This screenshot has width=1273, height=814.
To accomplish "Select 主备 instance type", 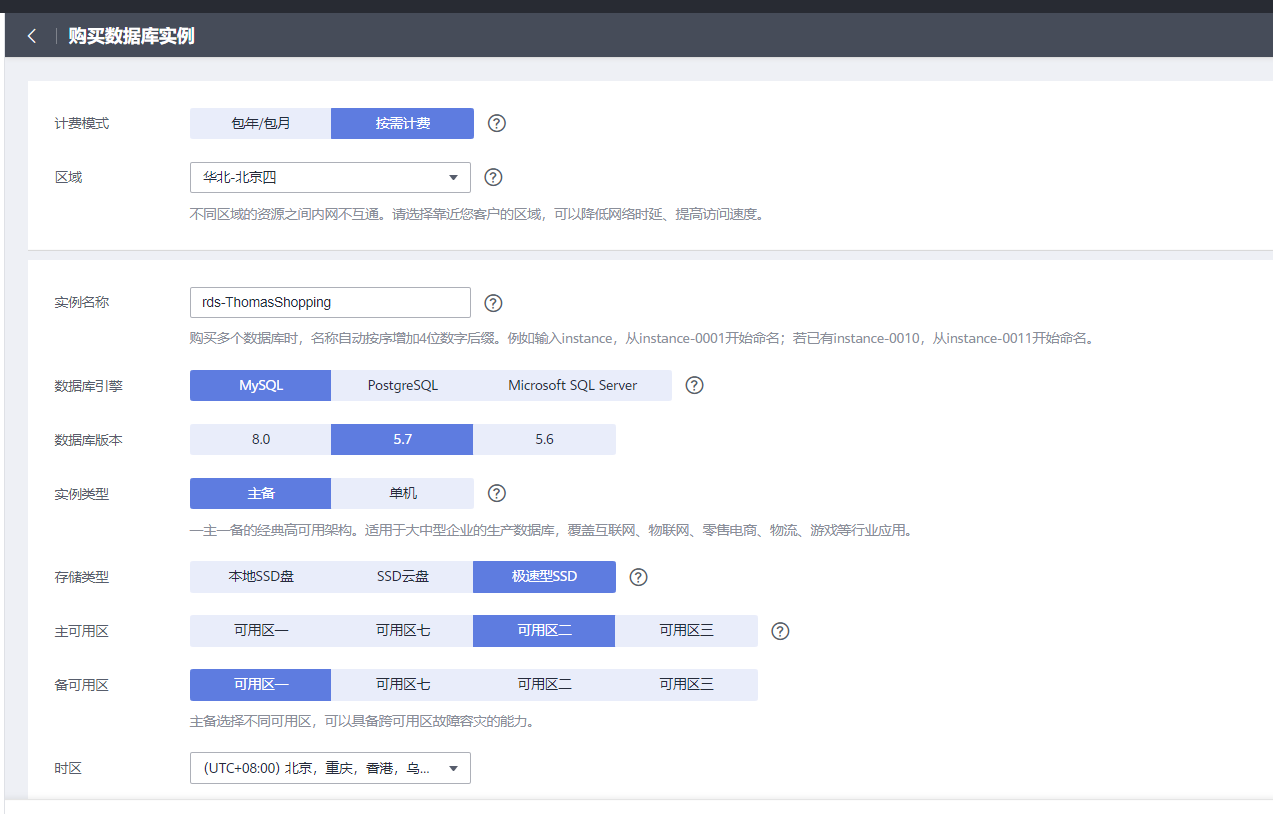I will [x=260, y=493].
